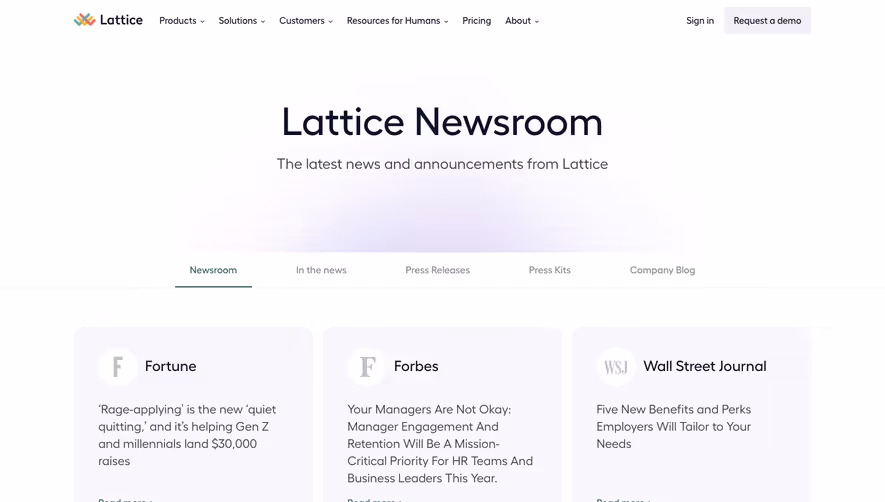The image size is (885, 502).
Task: Click the Lattice logo icon
Action: [x=85, y=20]
